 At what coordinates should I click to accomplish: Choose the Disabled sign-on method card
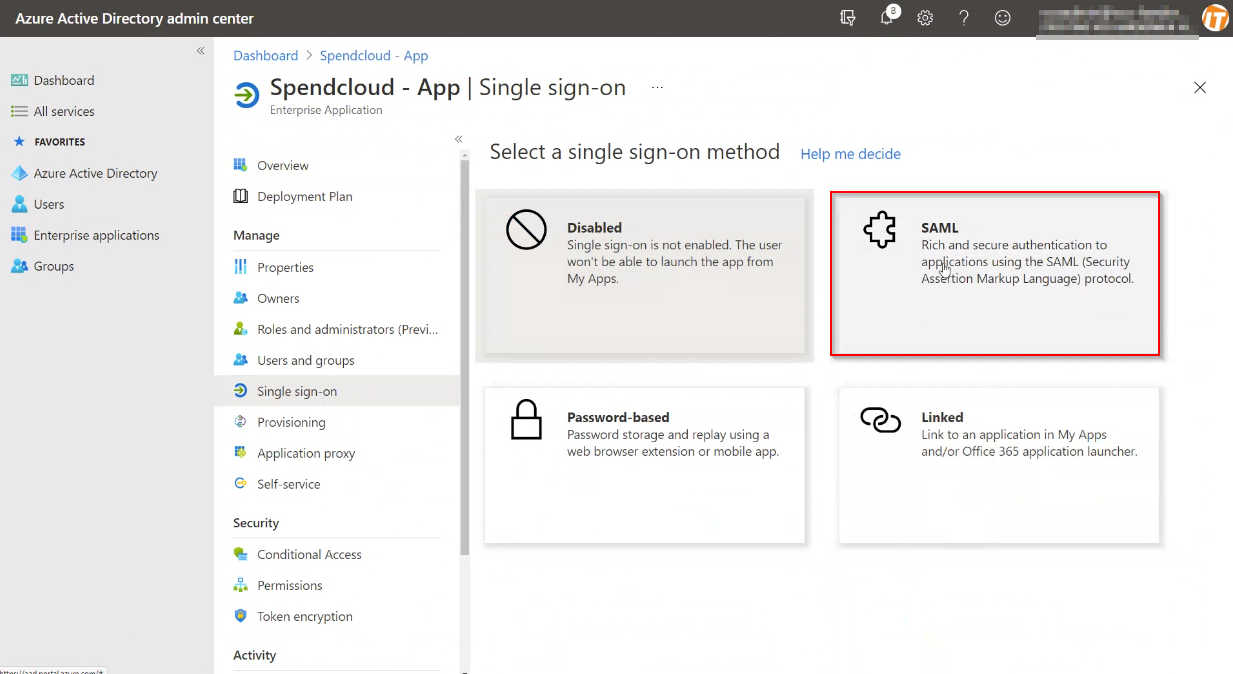[645, 276]
